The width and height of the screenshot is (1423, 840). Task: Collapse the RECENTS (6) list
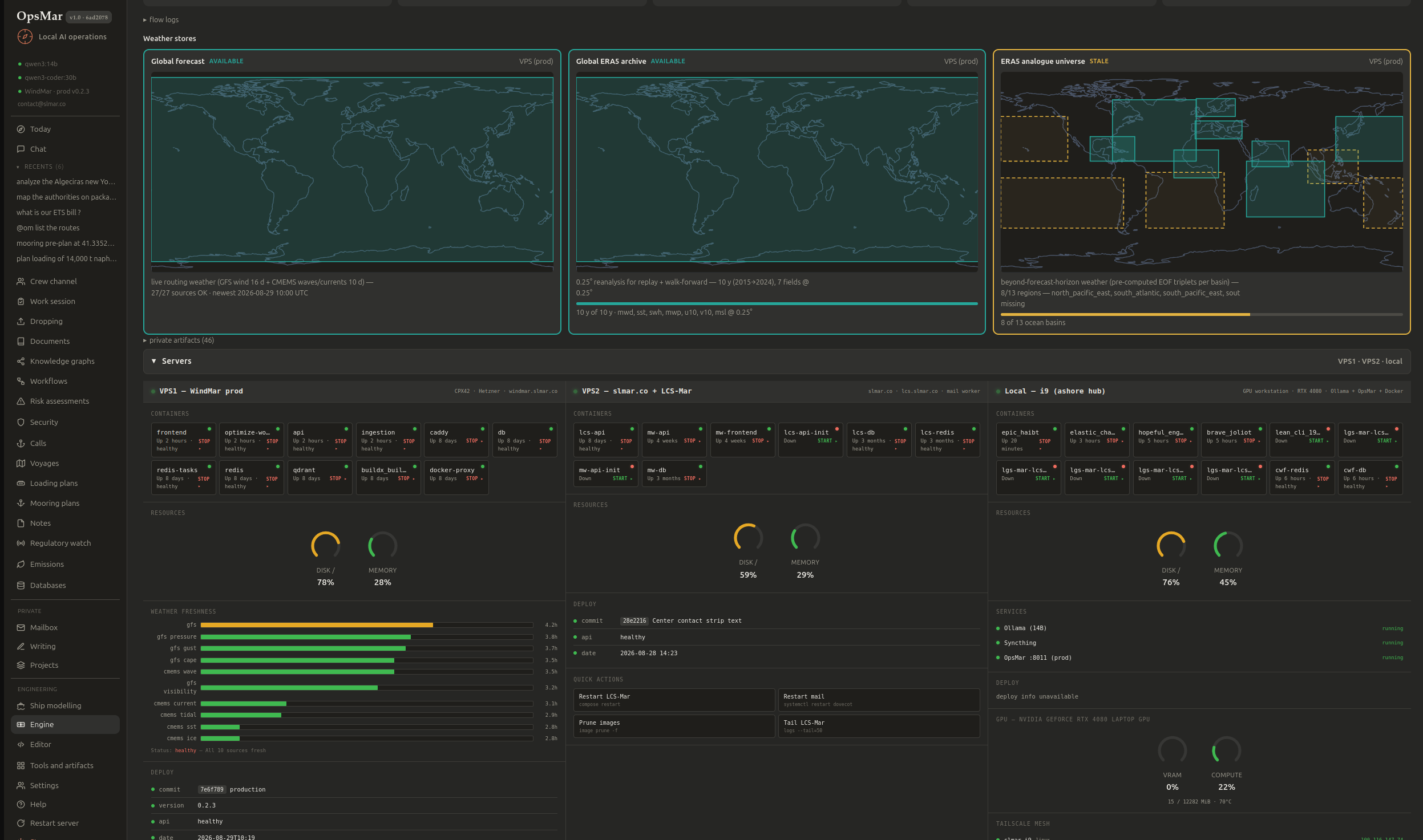tap(40, 167)
